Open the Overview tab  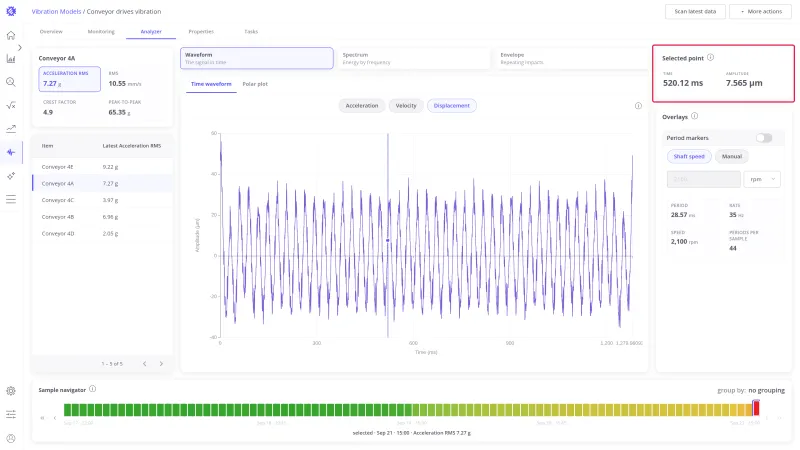coord(51,32)
